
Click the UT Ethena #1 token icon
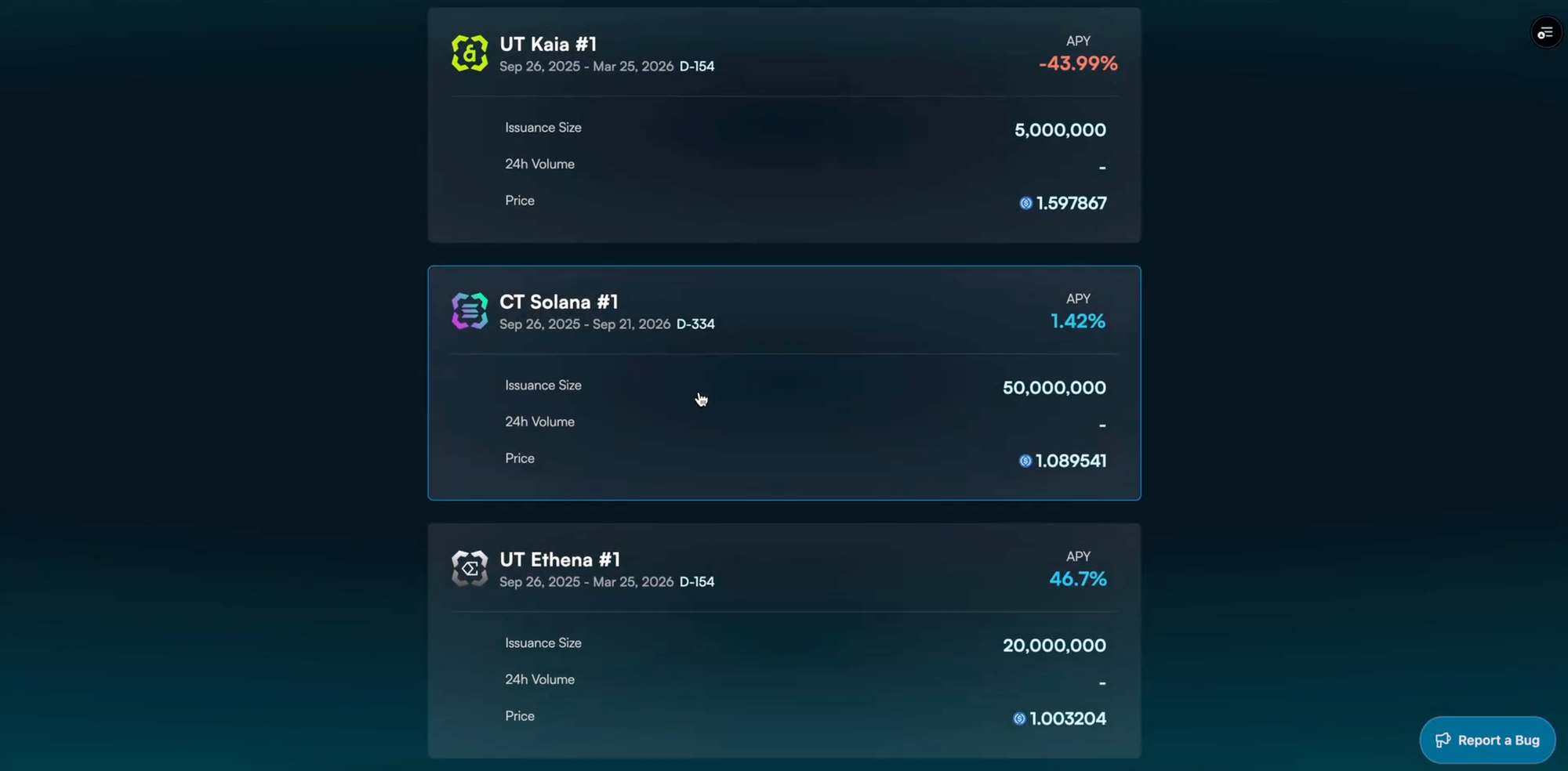coord(470,569)
